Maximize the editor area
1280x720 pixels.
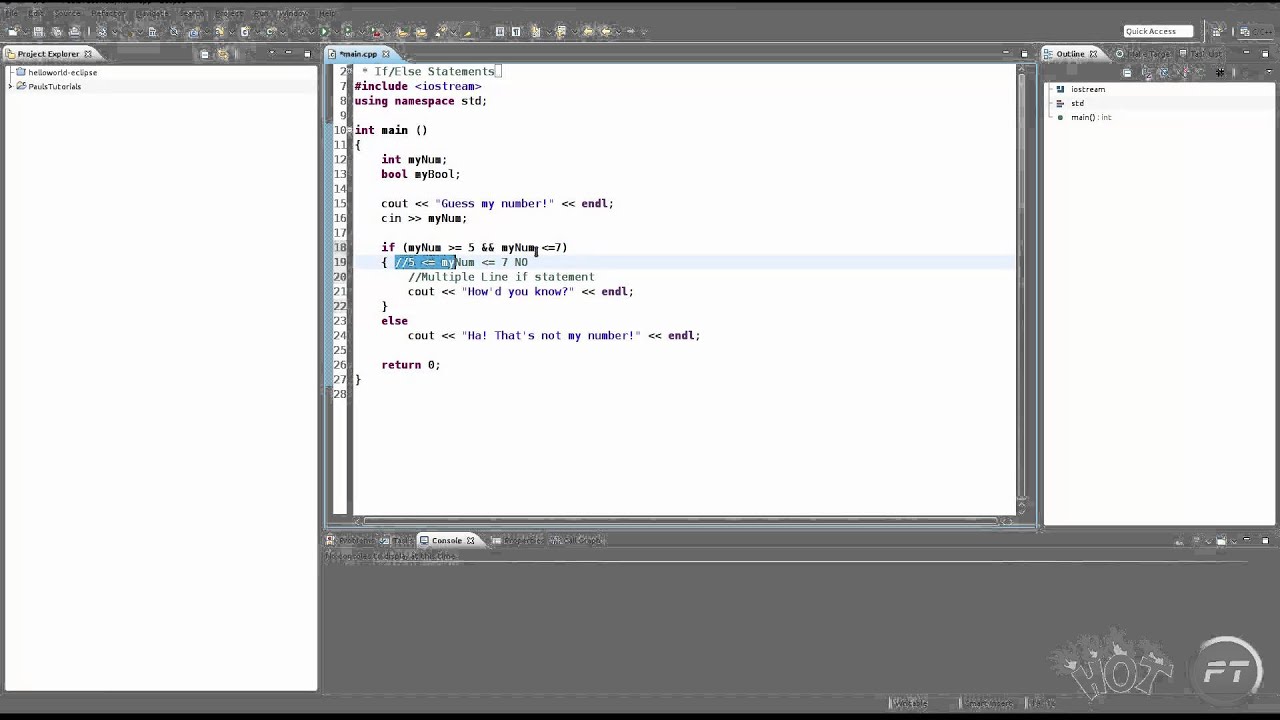pos(1024,54)
